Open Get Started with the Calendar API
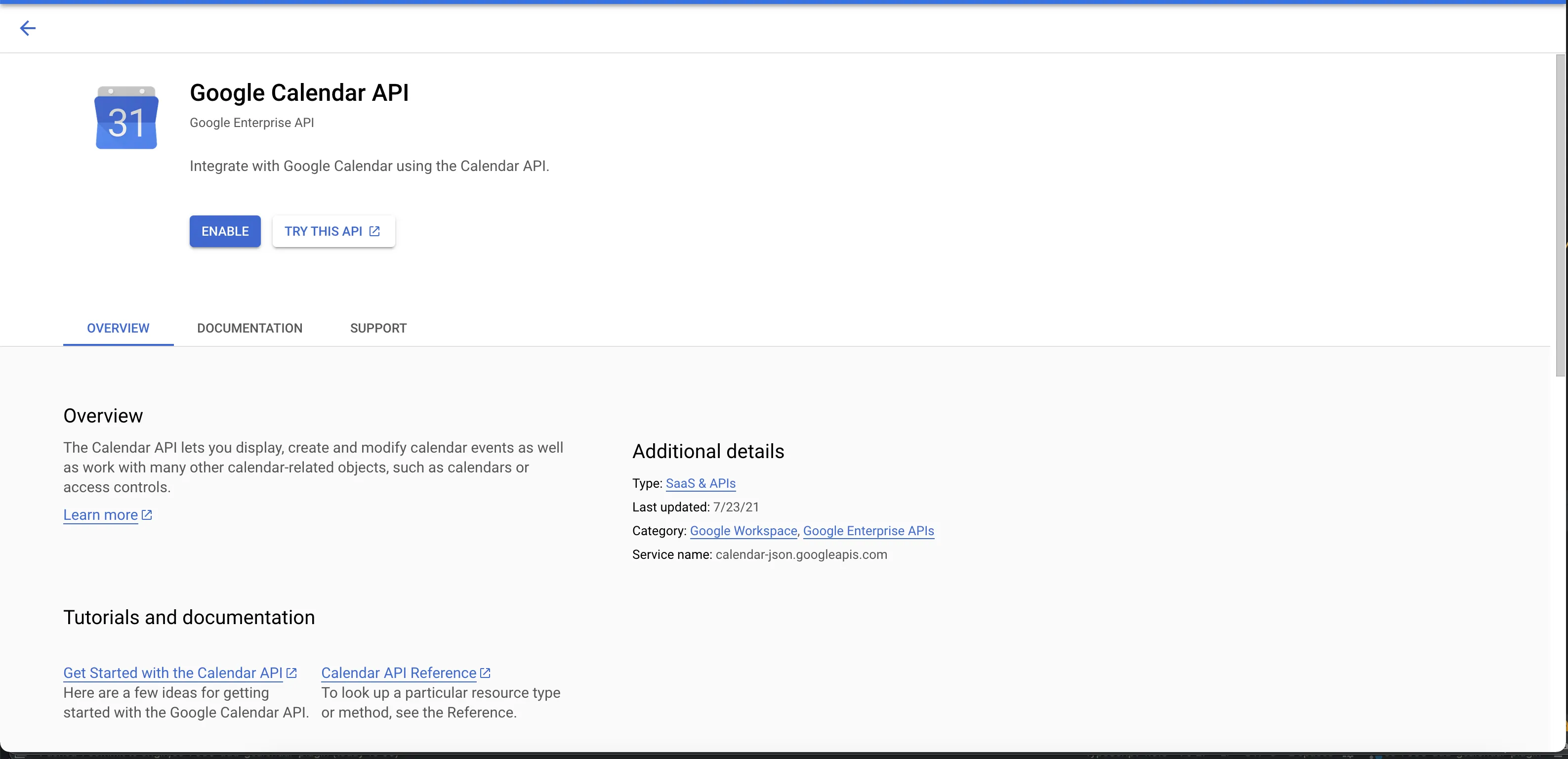 pyautogui.click(x=173, y=673)
